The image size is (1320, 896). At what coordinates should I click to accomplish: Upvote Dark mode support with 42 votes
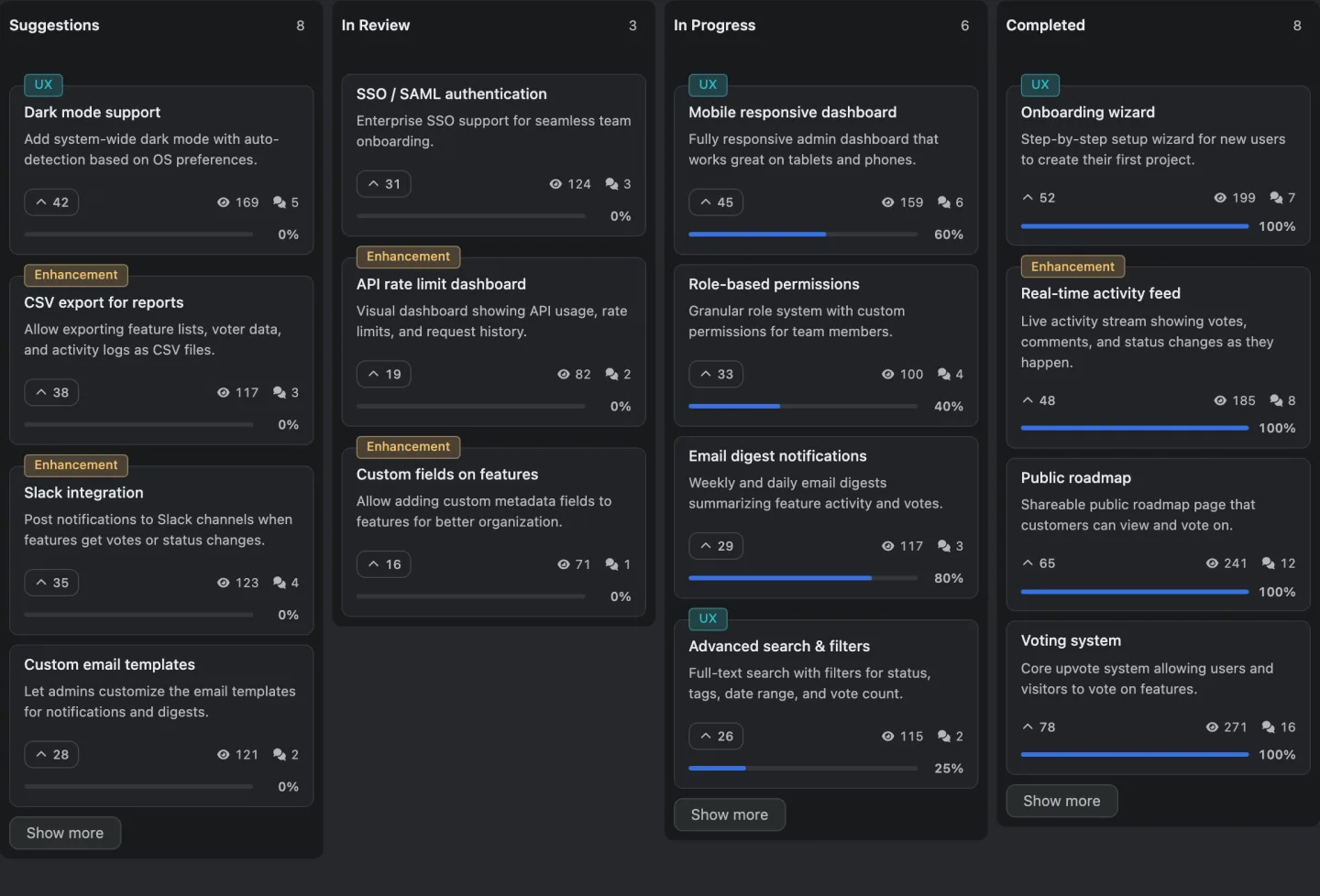click(x=51, y=202)
